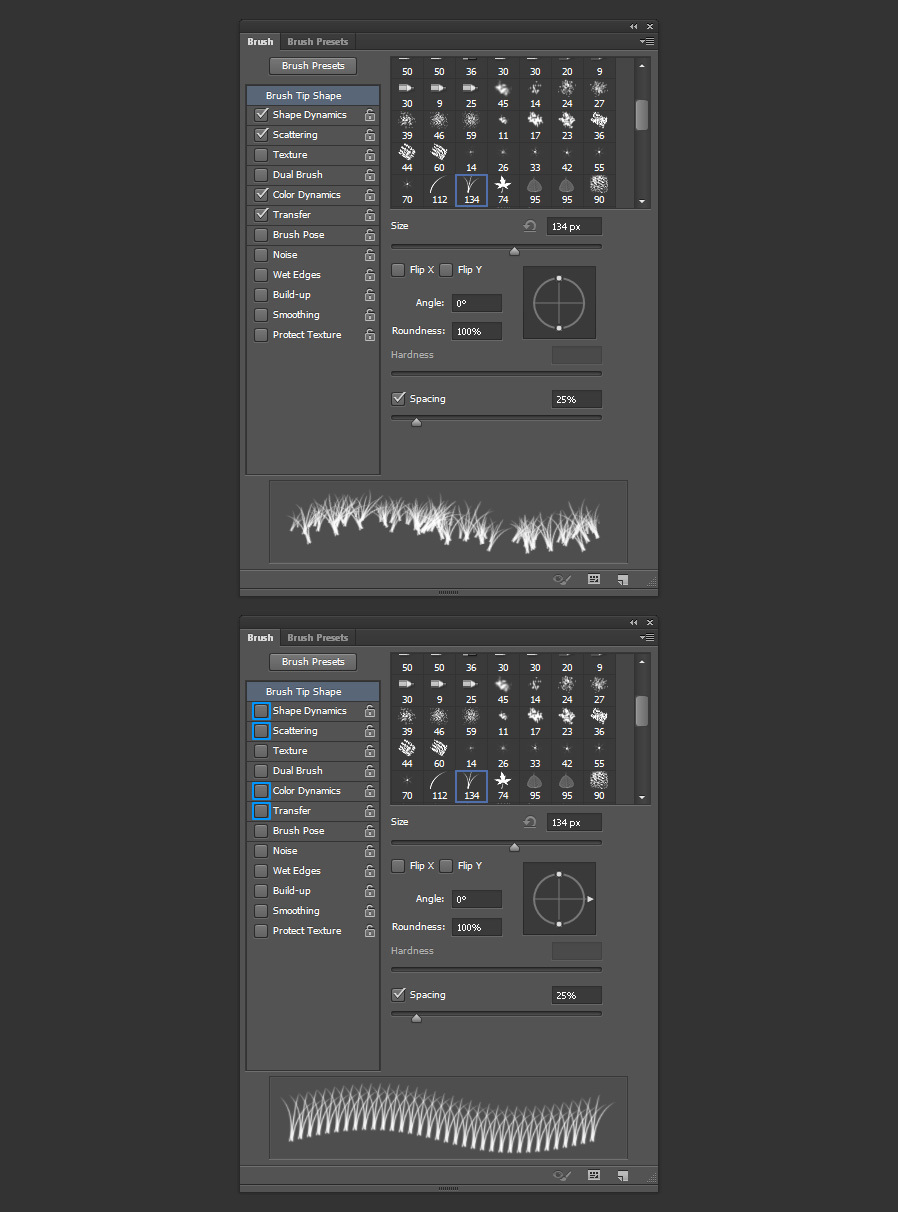Check Smoothing in lower panel
Image resolution: width=898 pixels, height=1212 pixels.
coord(261,911)
